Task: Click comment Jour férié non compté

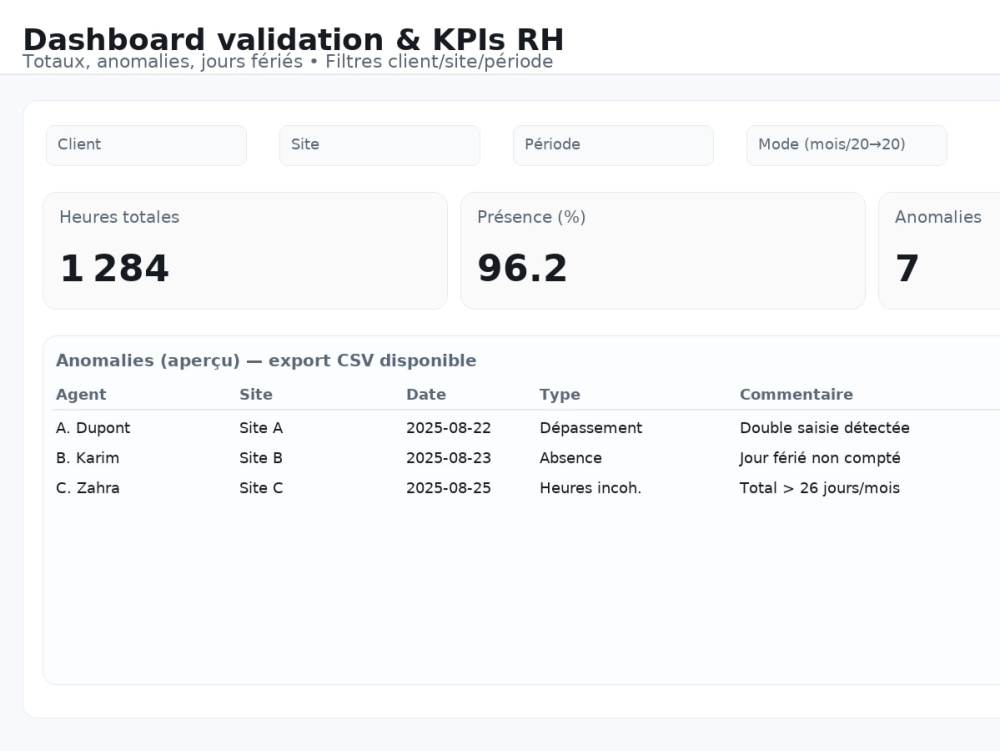Action: 820,458
